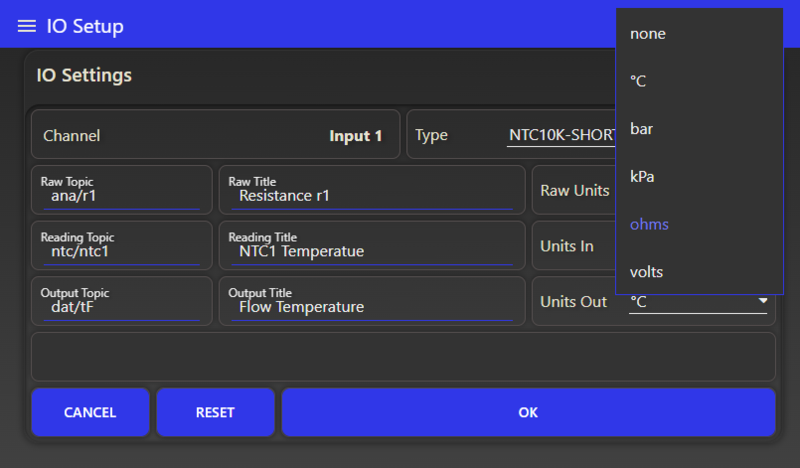Click the RESET button
800x468 pixels.
point(215,412)
